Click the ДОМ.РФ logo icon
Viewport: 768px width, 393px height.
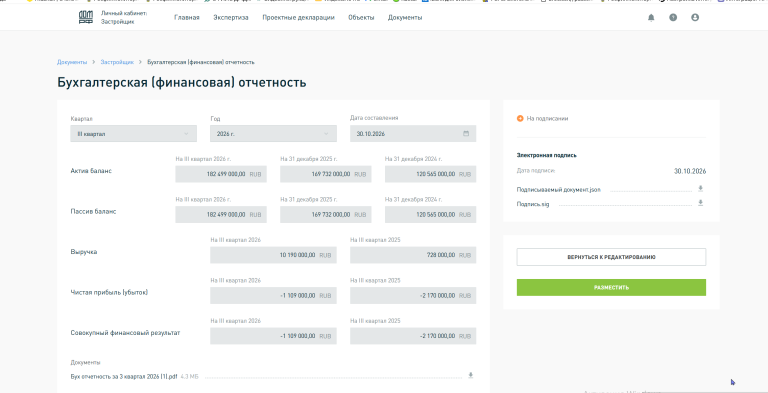pyautogui.click(x=86, y=18)
